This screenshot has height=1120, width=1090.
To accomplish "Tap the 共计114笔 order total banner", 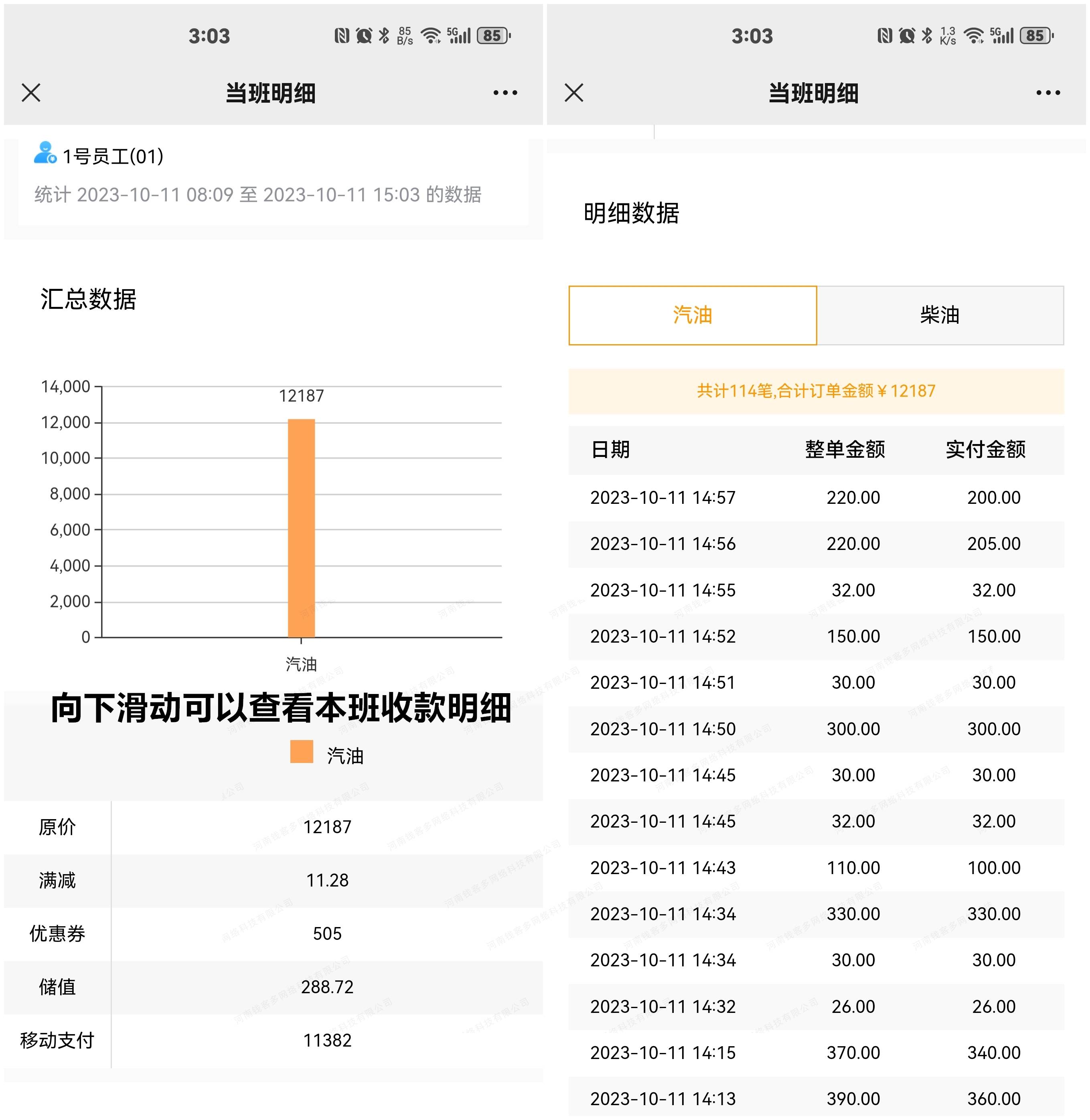I will pyautogui.click(x=816, y=391).
